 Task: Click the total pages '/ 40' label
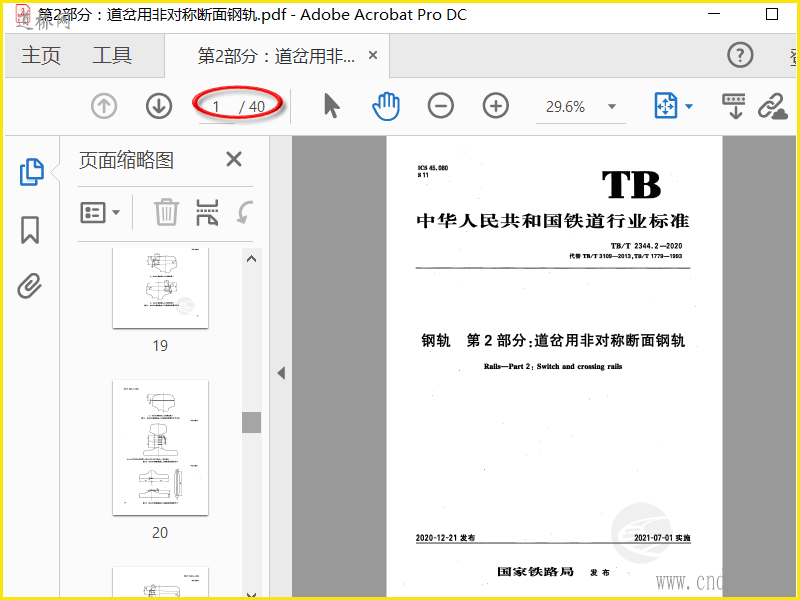tap(253, 107)
